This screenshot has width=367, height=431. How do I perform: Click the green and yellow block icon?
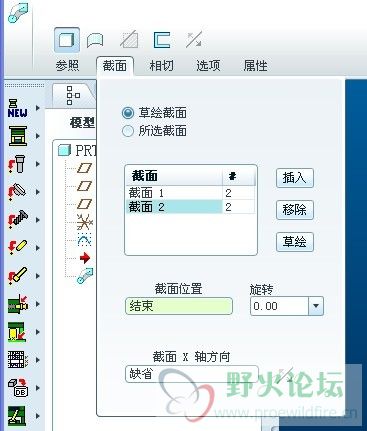[x=17, y=332]
